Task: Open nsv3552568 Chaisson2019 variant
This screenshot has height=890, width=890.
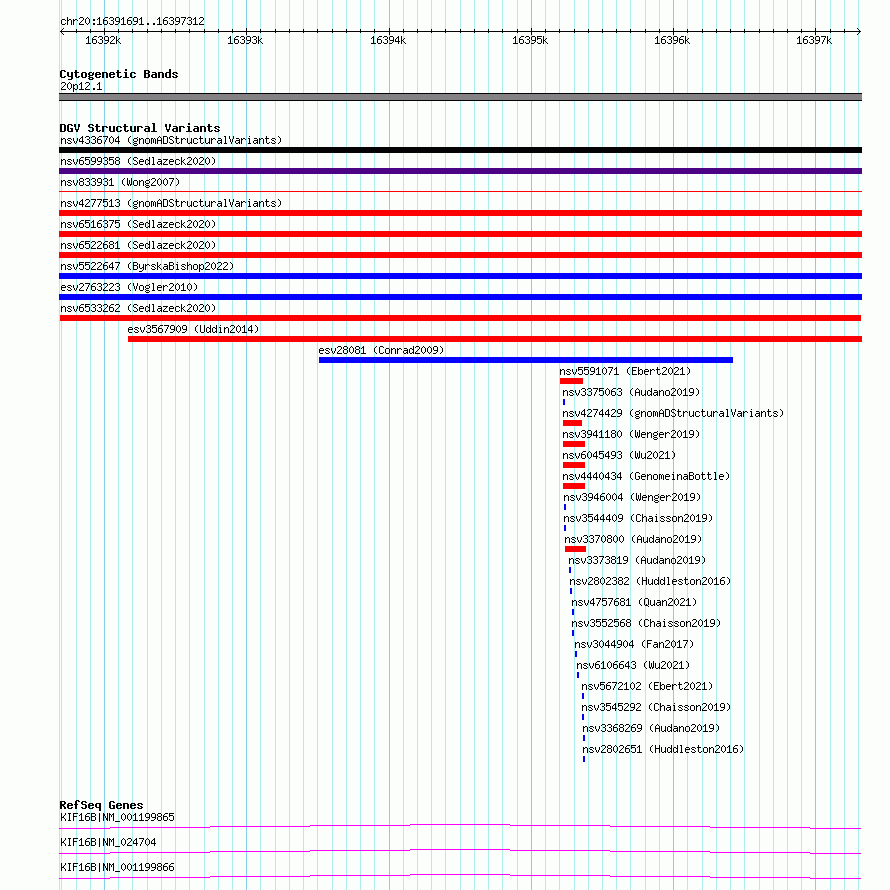Action: [646, 623]
